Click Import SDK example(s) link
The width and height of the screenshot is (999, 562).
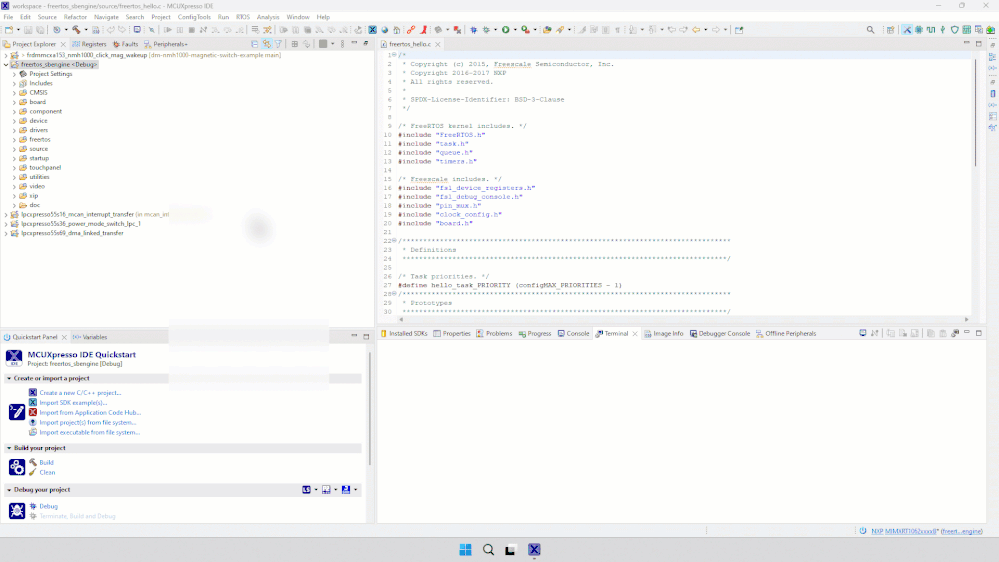(x=73, y=403)
